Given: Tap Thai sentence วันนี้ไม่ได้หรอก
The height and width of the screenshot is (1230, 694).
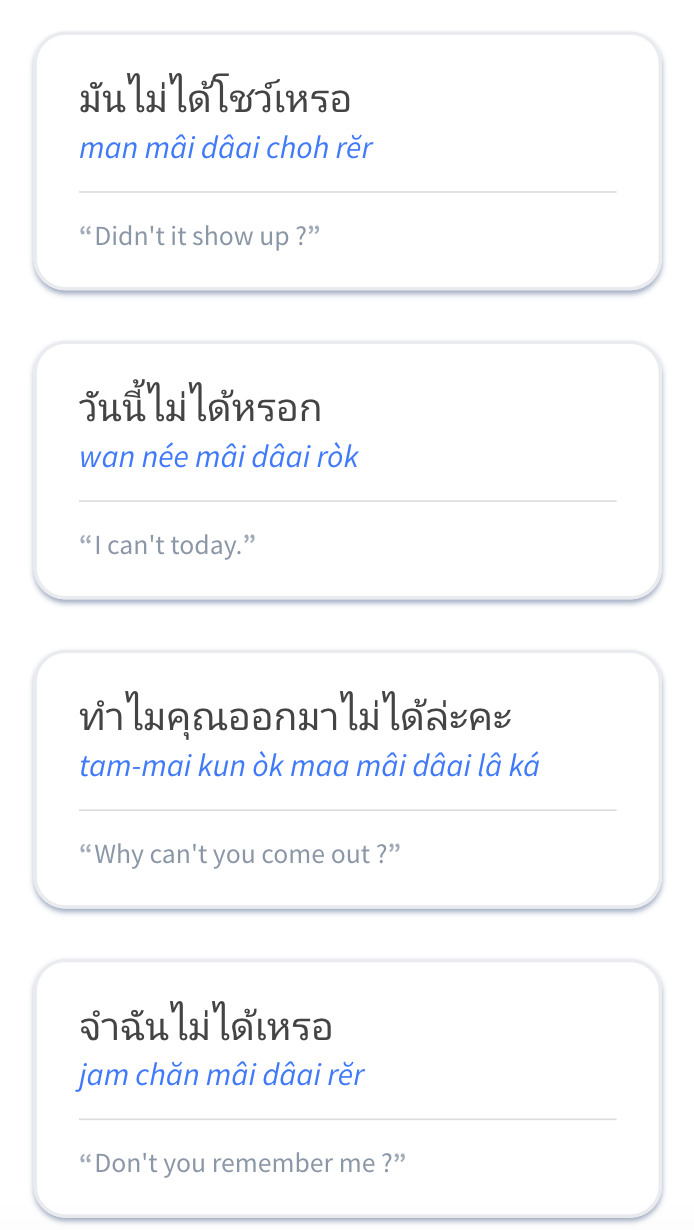Looking at the screenshot, I should [200, 408].
